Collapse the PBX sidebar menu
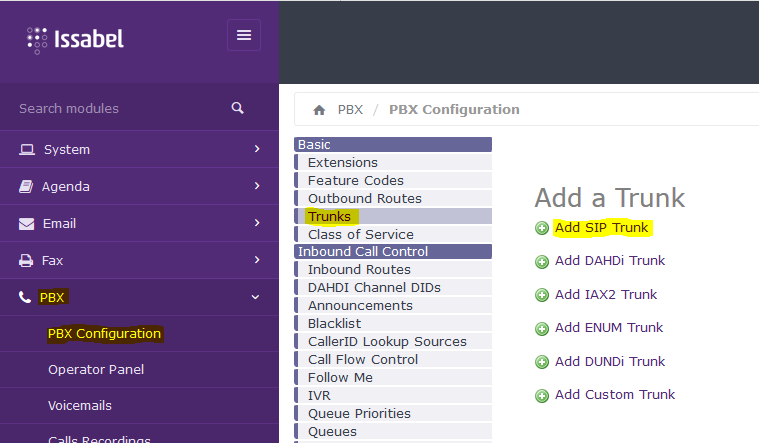This screenshot has width=759, height=443. pyautogui.click(x=139, y=297)
